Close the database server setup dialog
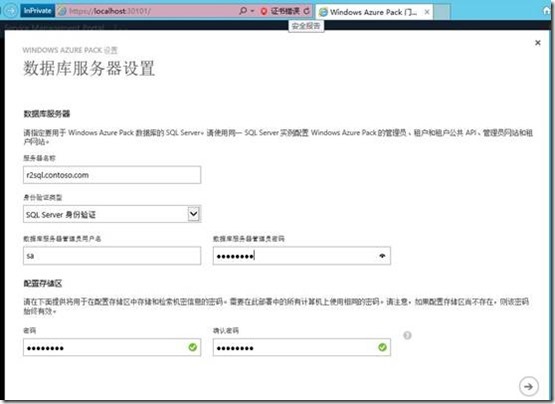The width and height of the screenshot is (555, 404). tap(538, 43)
